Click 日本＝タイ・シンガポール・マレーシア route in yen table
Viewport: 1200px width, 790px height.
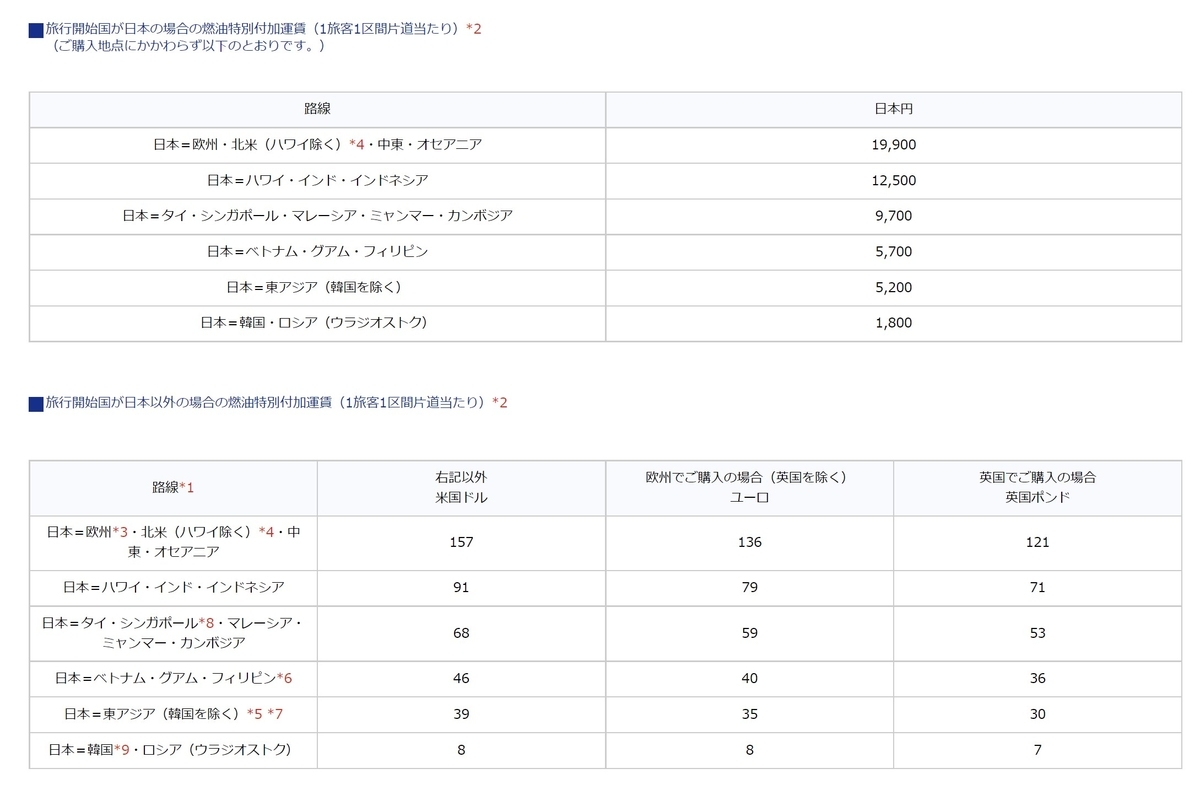317,215
